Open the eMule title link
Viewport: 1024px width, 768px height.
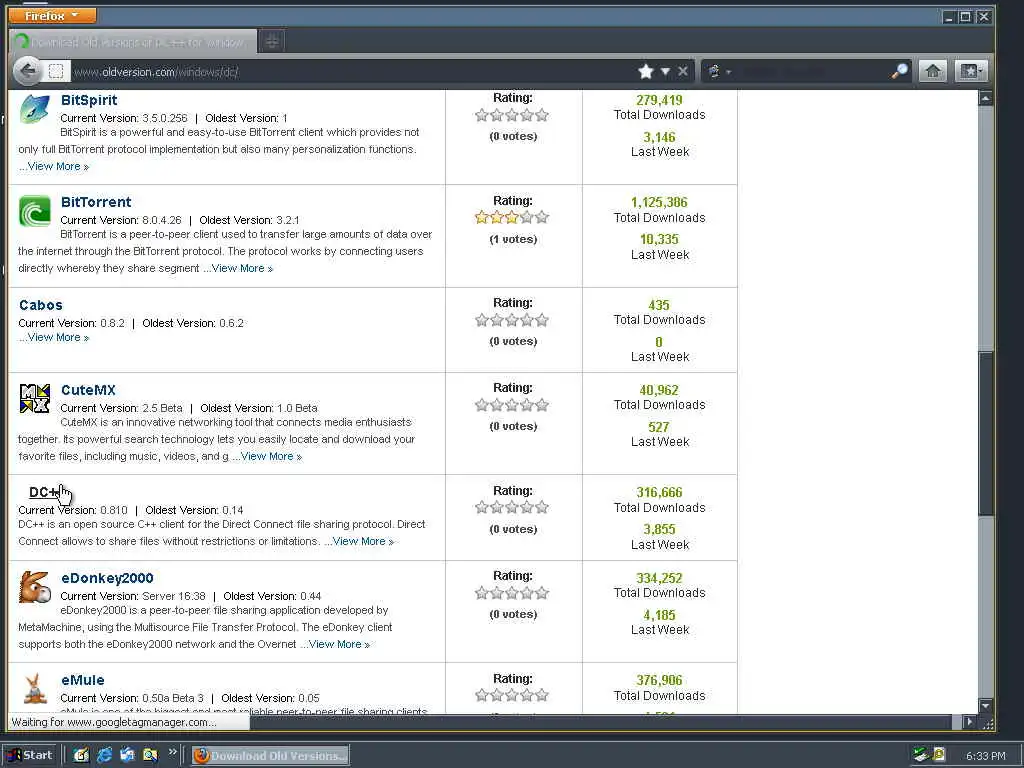83,680
